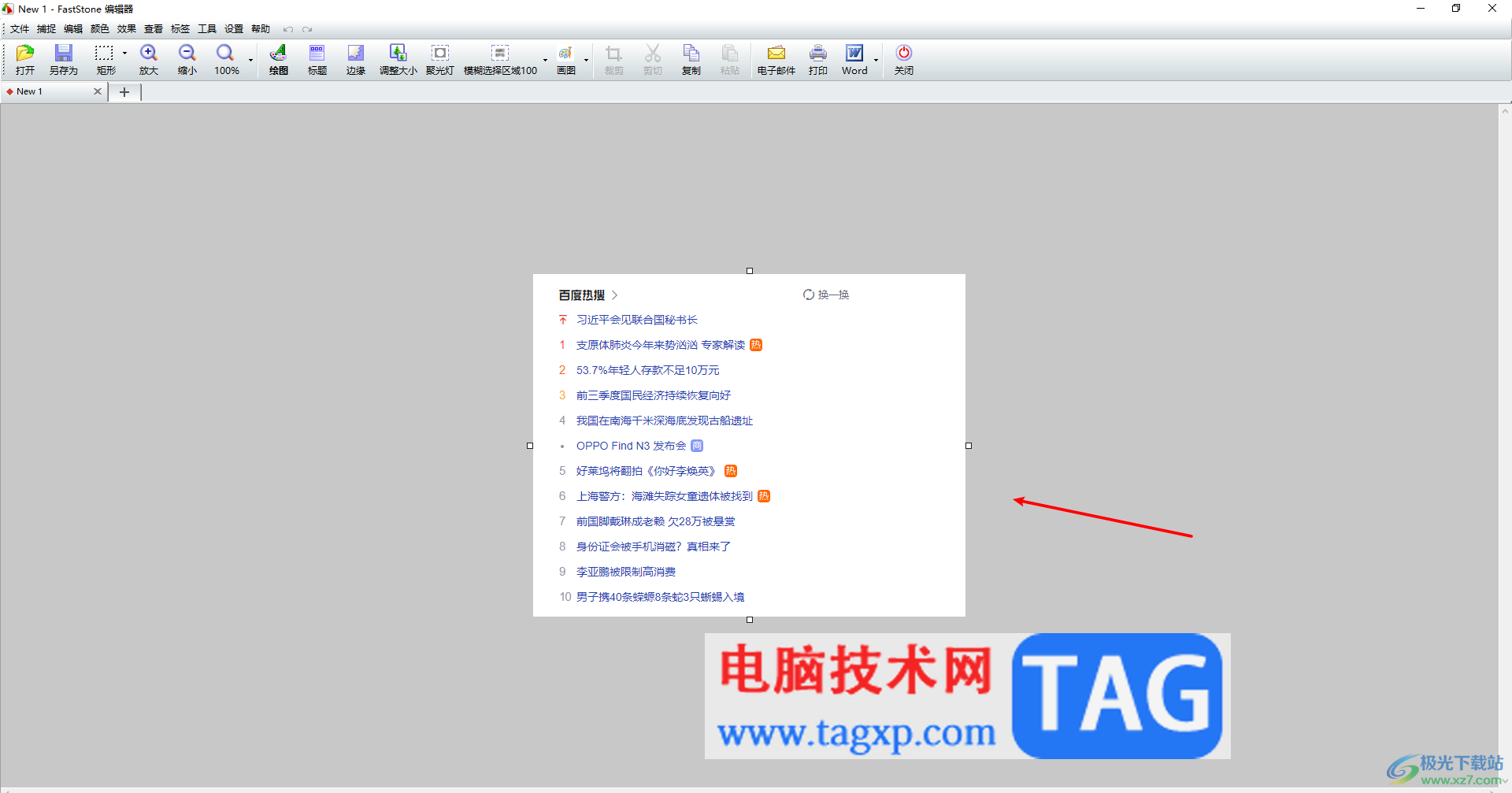
Task: Apply 边缘 edge effect icon
Action: point(356,60)
